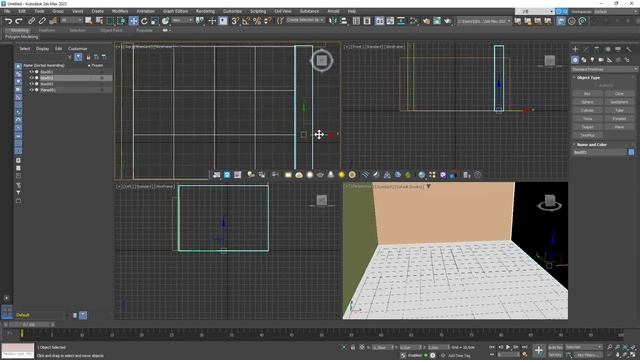Choose the Rectangular Selection Region tool
Image resolution: width=640 pixels, height=360 pixels.
coord(110,21)
